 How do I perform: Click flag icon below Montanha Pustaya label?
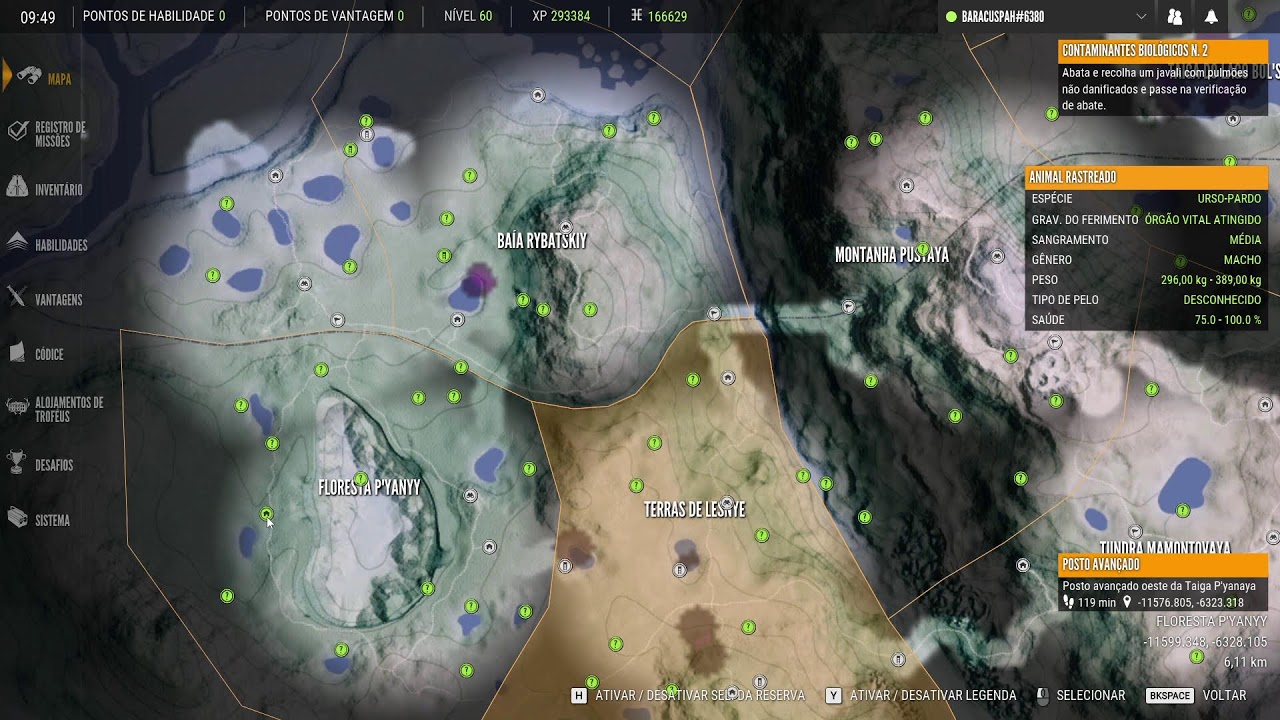(x=848, y=306)
